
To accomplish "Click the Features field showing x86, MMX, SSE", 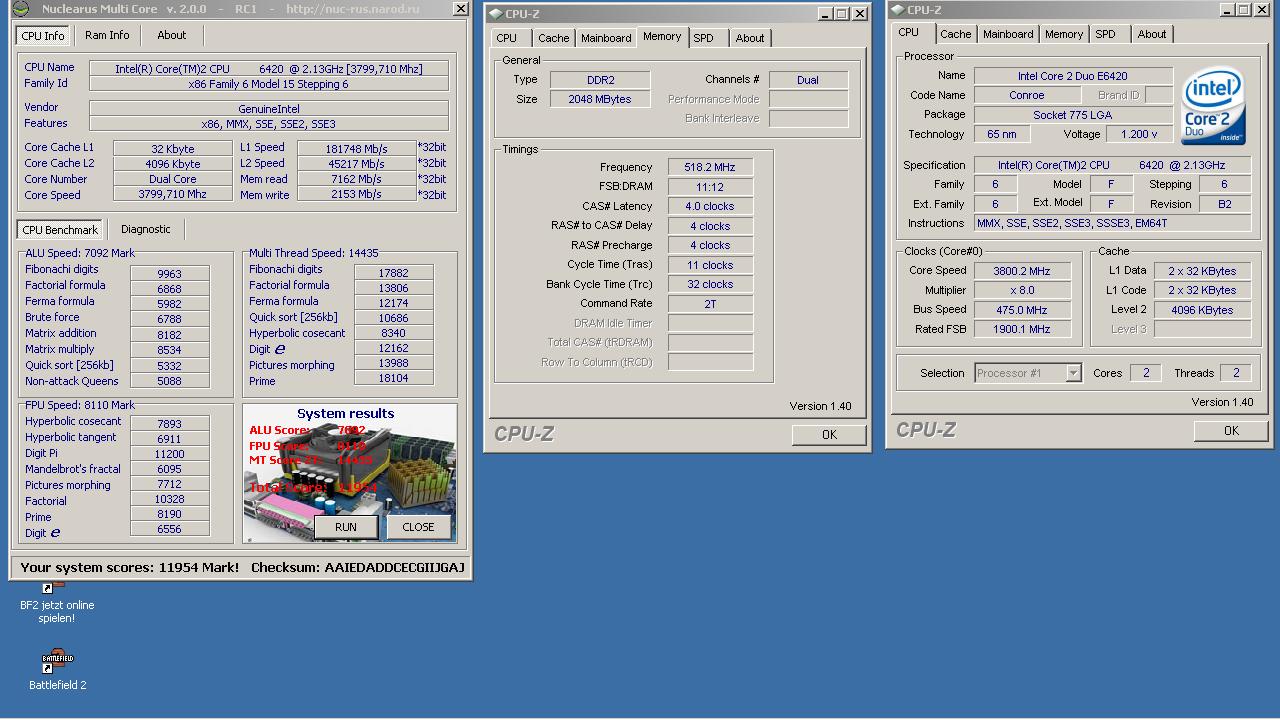I will point(269,124).
